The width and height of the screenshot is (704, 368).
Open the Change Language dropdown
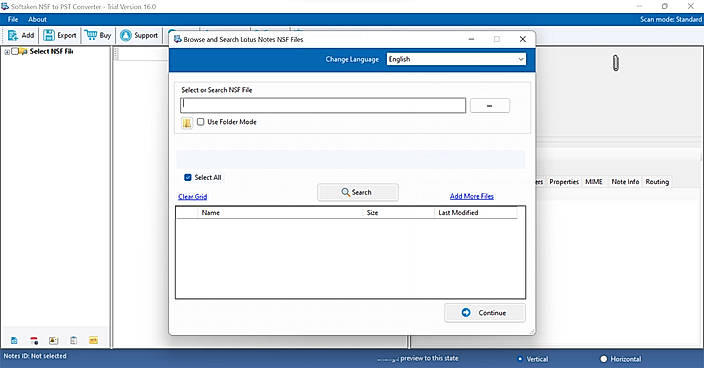tap(456, 59)
